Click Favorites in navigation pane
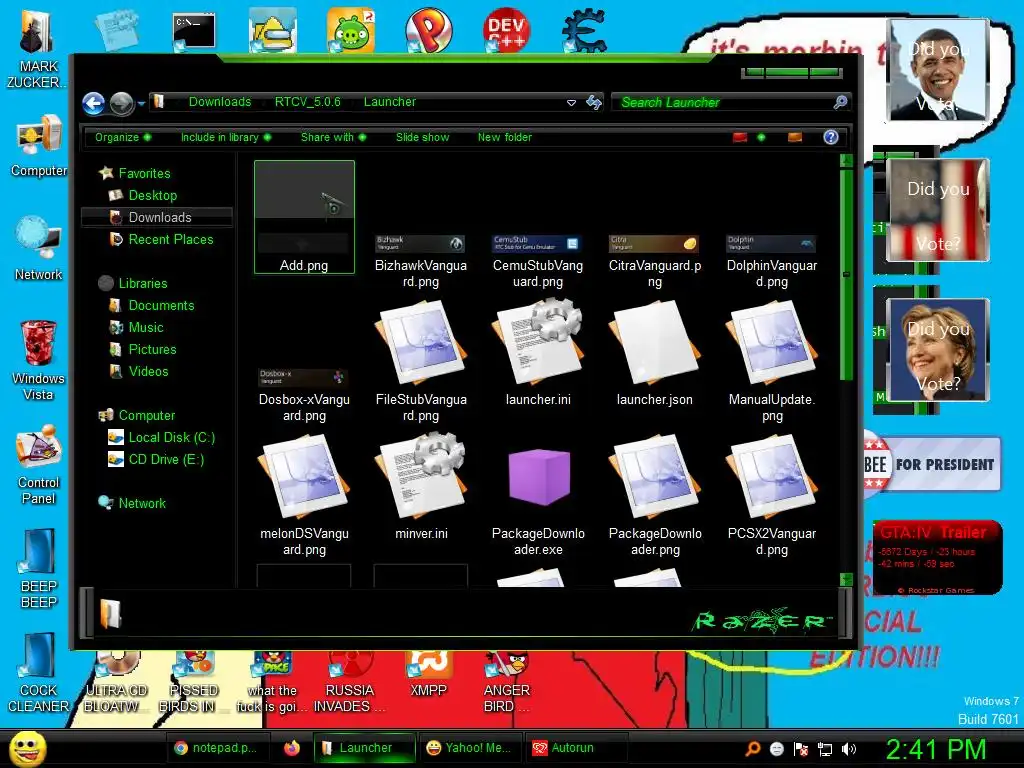This screenshot has width=1024, height=768. click(144, 173)
